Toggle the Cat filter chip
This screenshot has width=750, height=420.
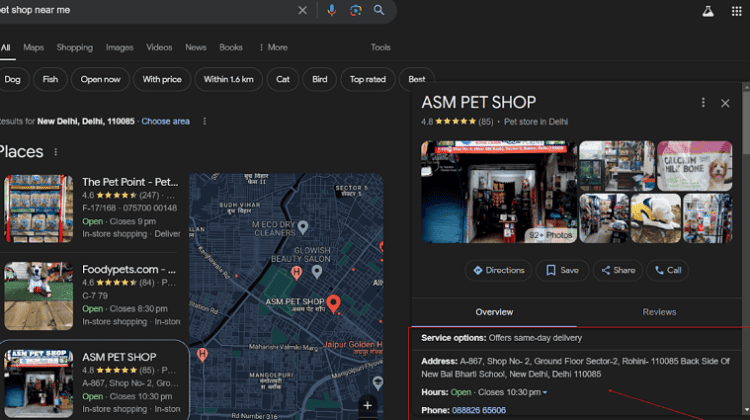pyautogui.click(x=283, y=79)
